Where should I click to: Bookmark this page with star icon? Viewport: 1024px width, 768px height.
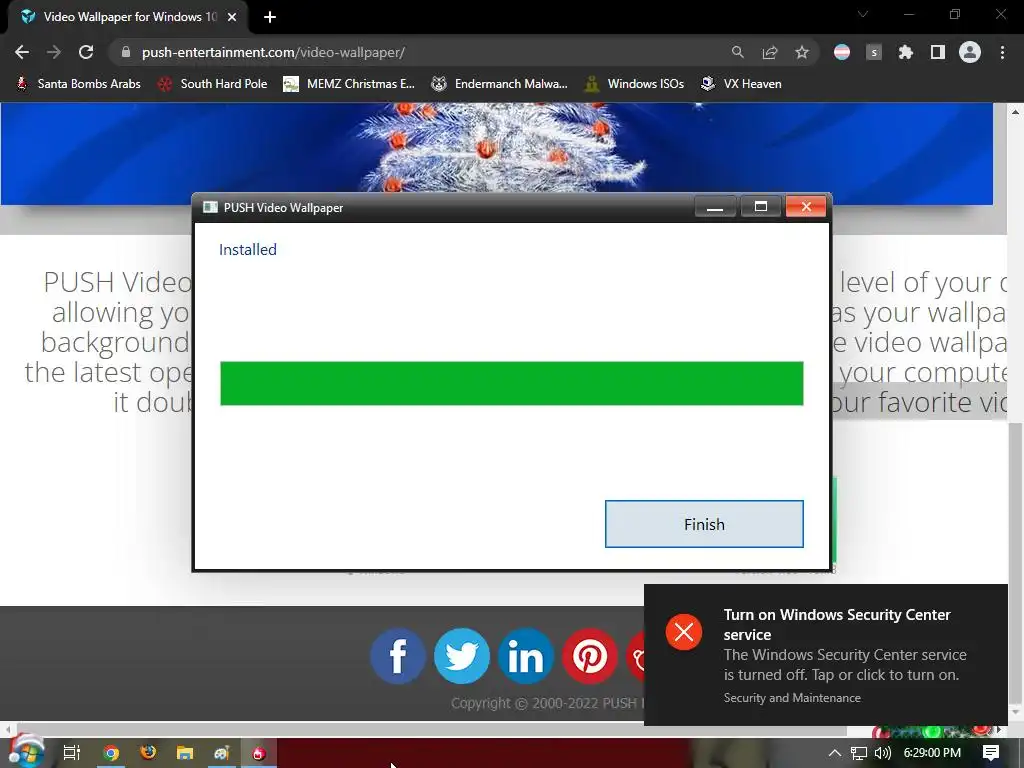802,52
